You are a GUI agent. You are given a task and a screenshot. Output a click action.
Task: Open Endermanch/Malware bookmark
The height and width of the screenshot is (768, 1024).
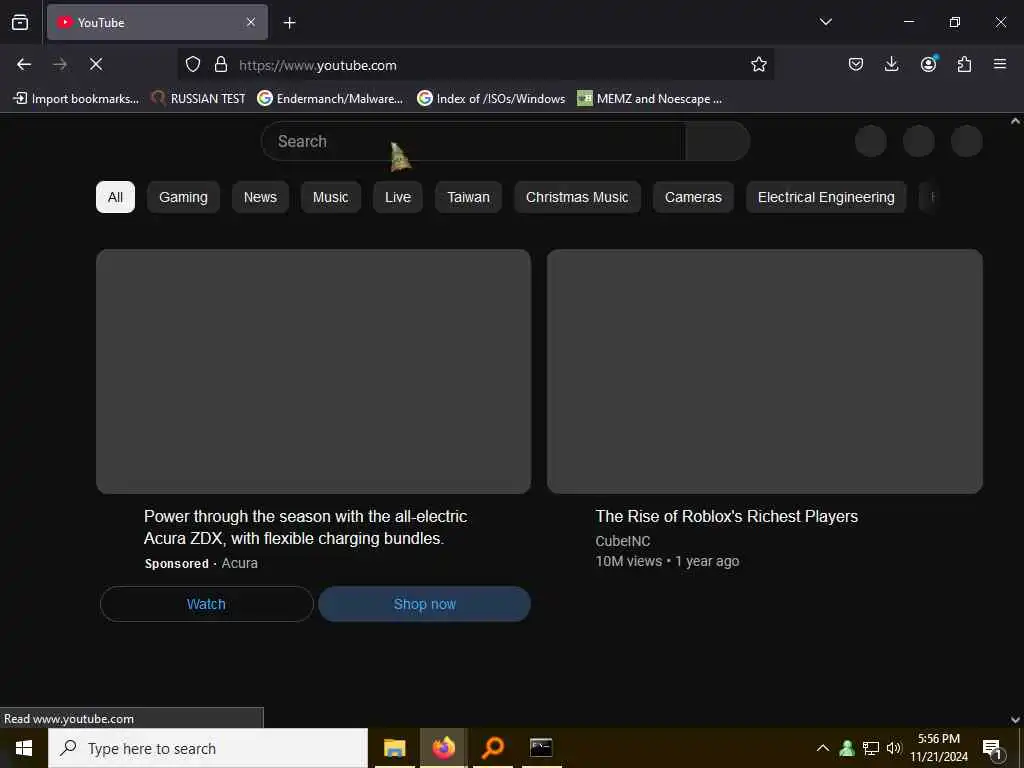coord(330,99)
